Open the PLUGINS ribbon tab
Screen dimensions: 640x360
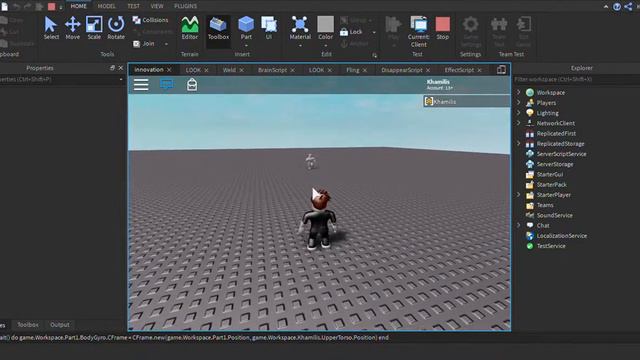pyautogui.click(x=185, y=6)
